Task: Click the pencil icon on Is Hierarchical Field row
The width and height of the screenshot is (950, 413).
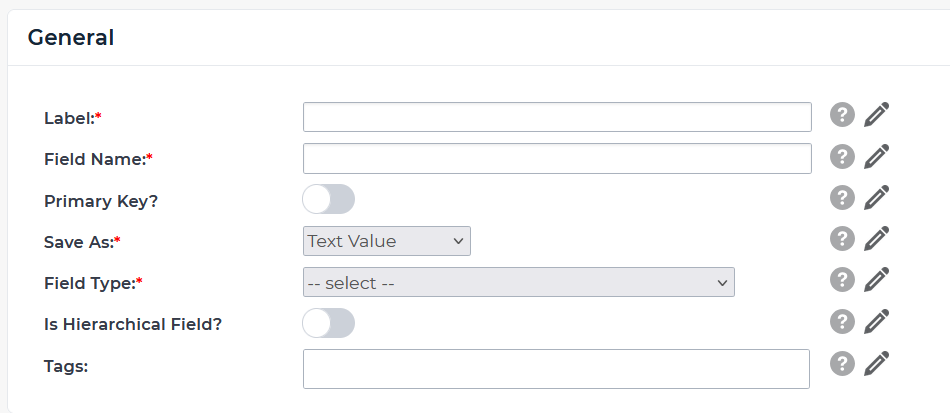Action: tap(877, 321)
